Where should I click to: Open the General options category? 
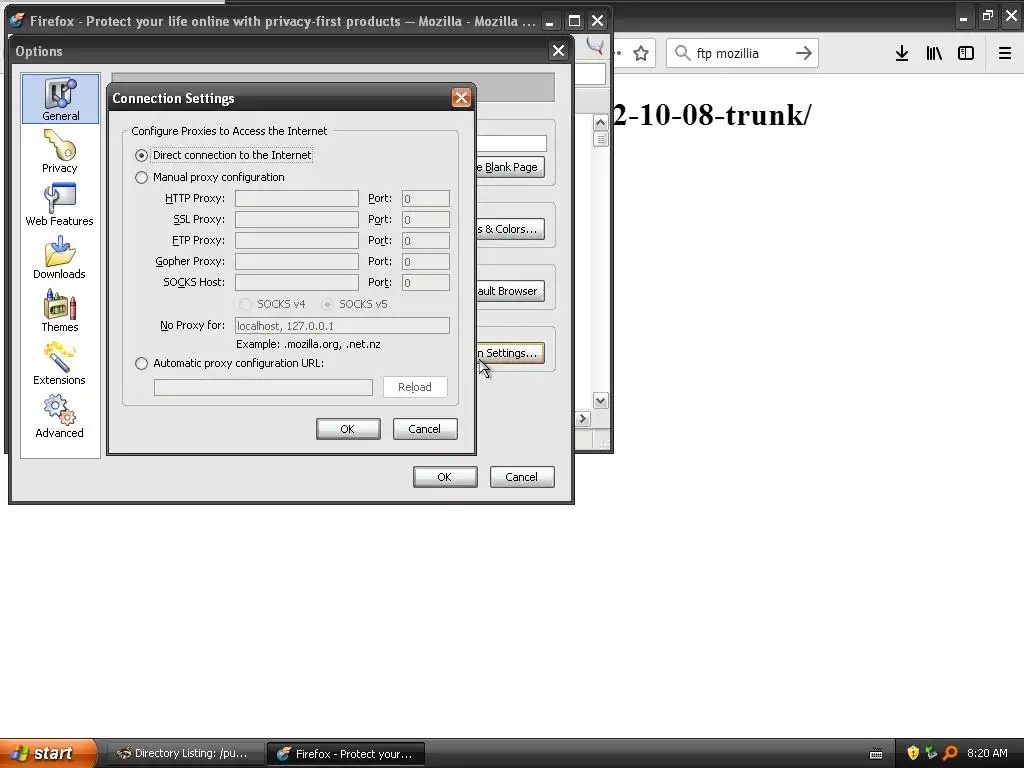(60, 99)
